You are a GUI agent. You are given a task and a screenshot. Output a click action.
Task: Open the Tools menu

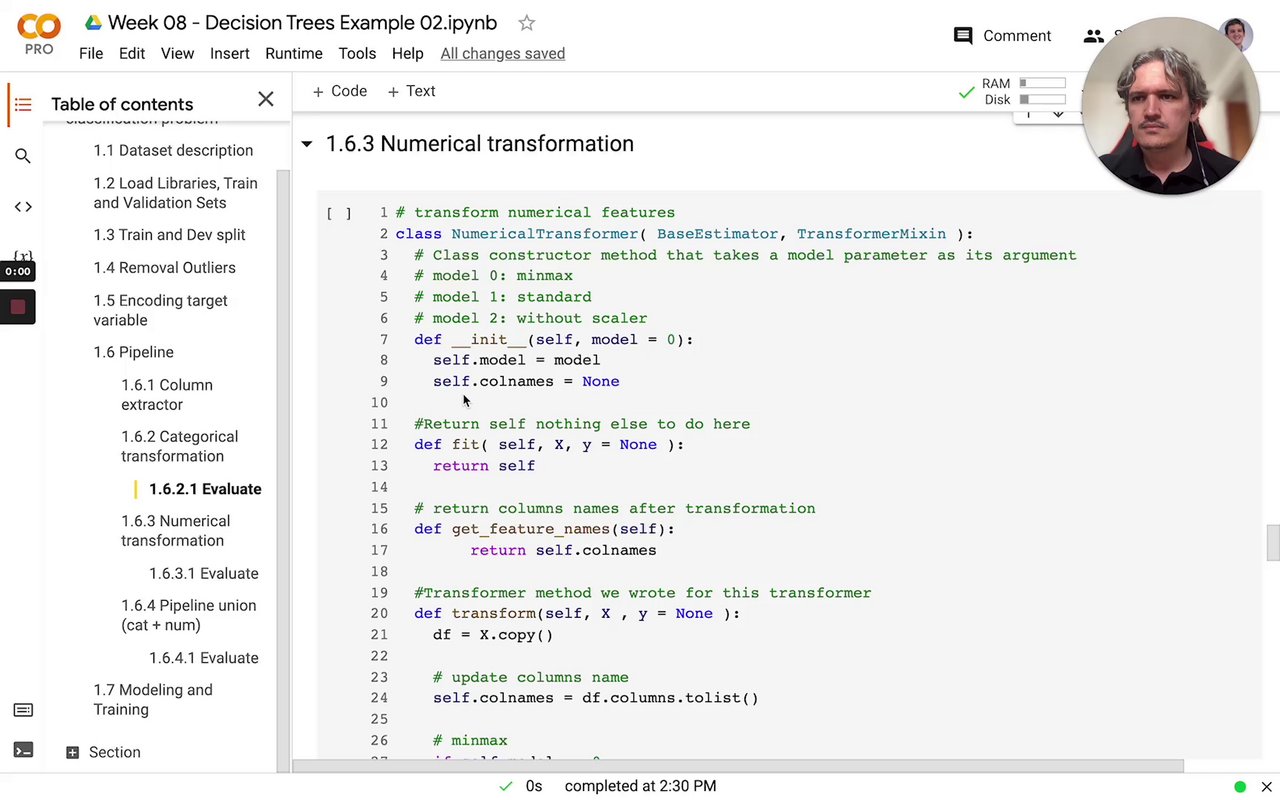click(357, 53)
